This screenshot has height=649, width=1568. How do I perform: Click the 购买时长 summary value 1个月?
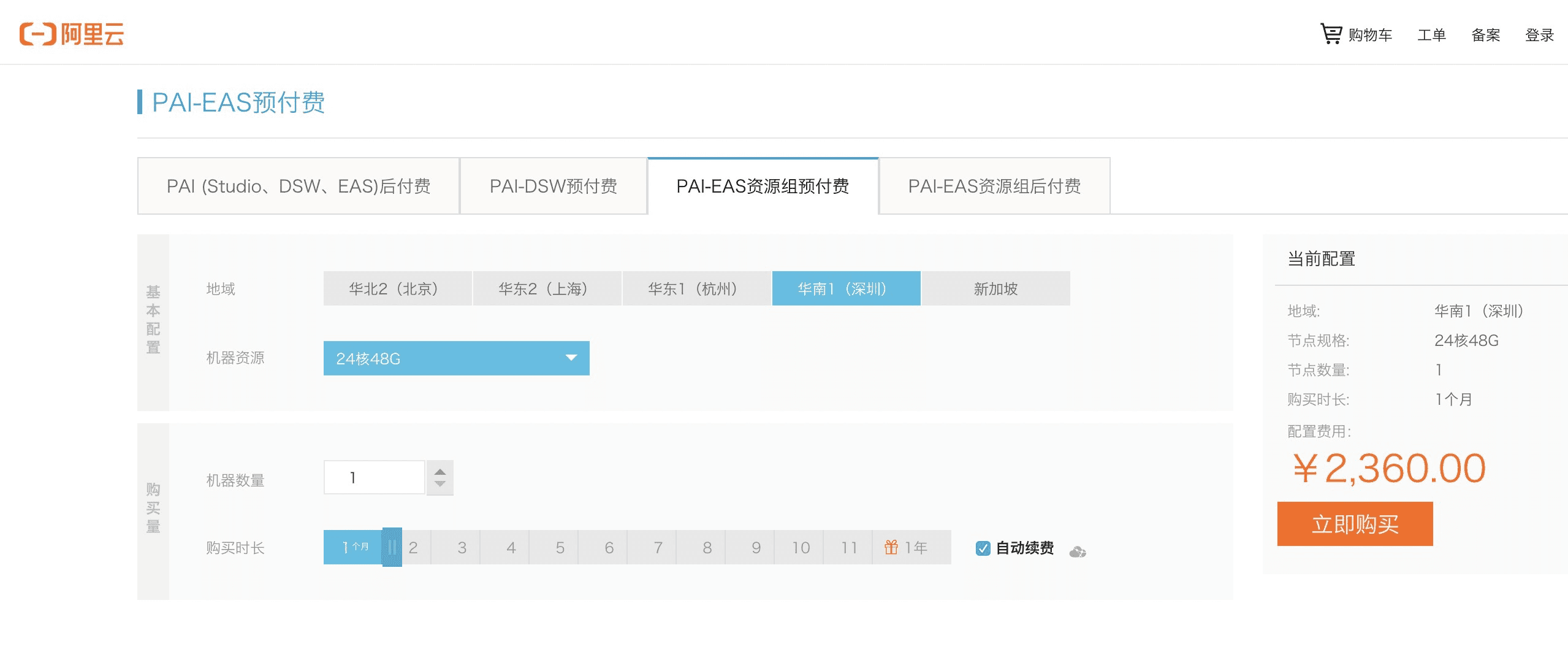pos(1453,399)
